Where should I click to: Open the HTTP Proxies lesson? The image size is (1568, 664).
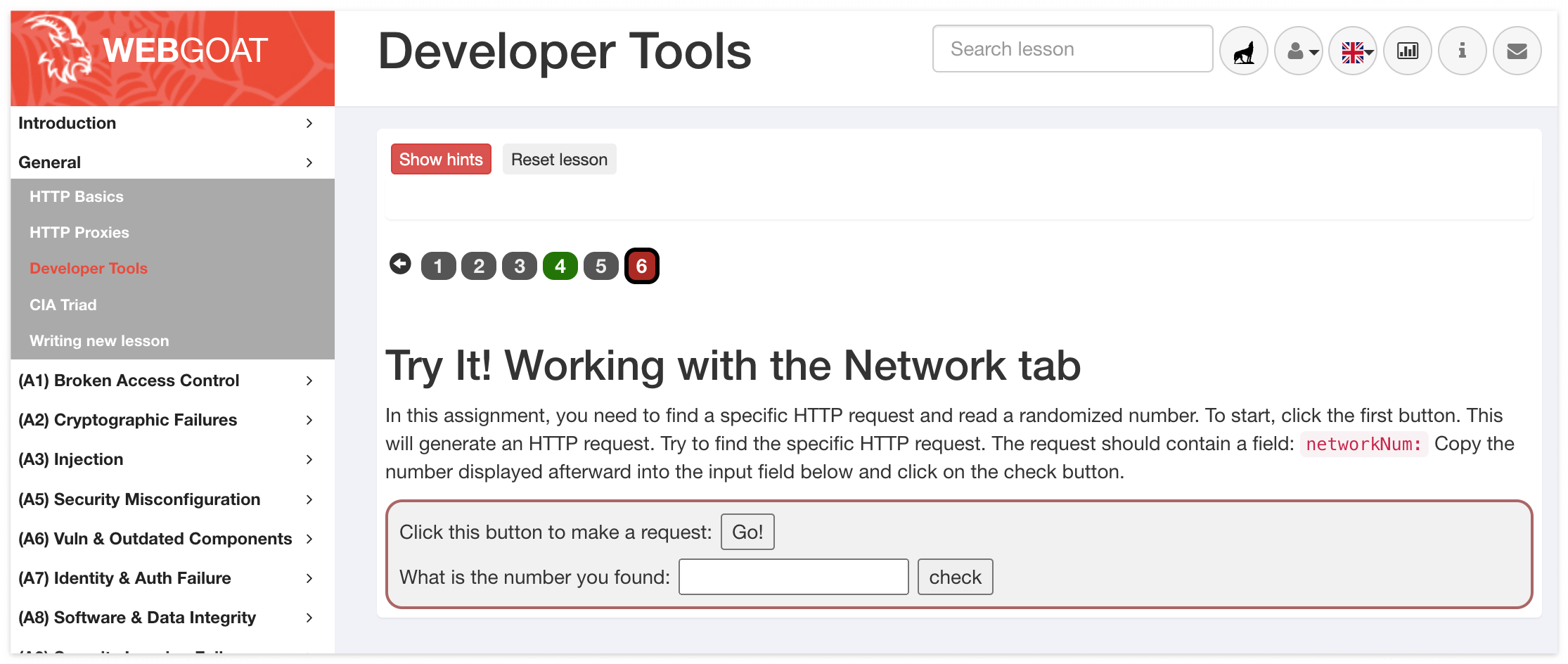(x=79, y=233)
